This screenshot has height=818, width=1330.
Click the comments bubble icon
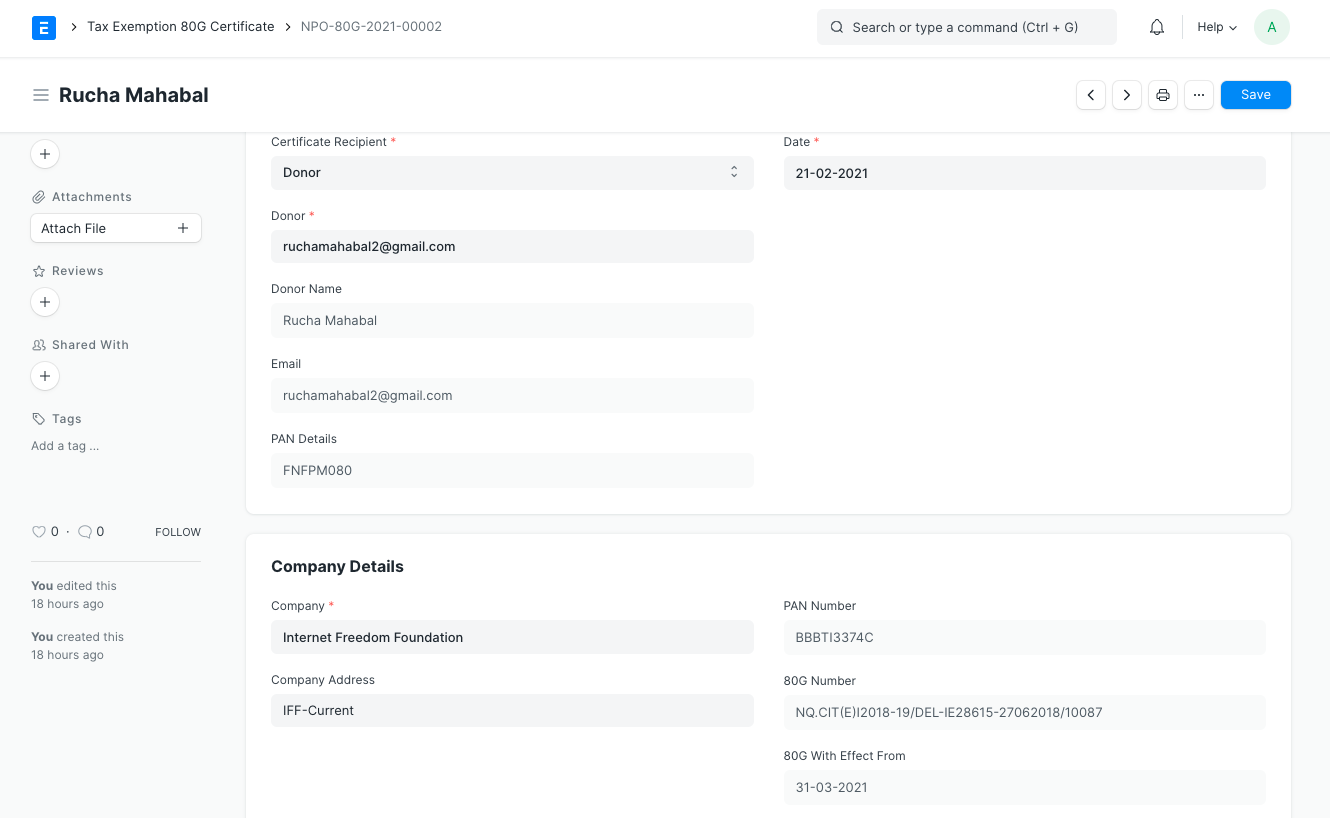point(85,532)
